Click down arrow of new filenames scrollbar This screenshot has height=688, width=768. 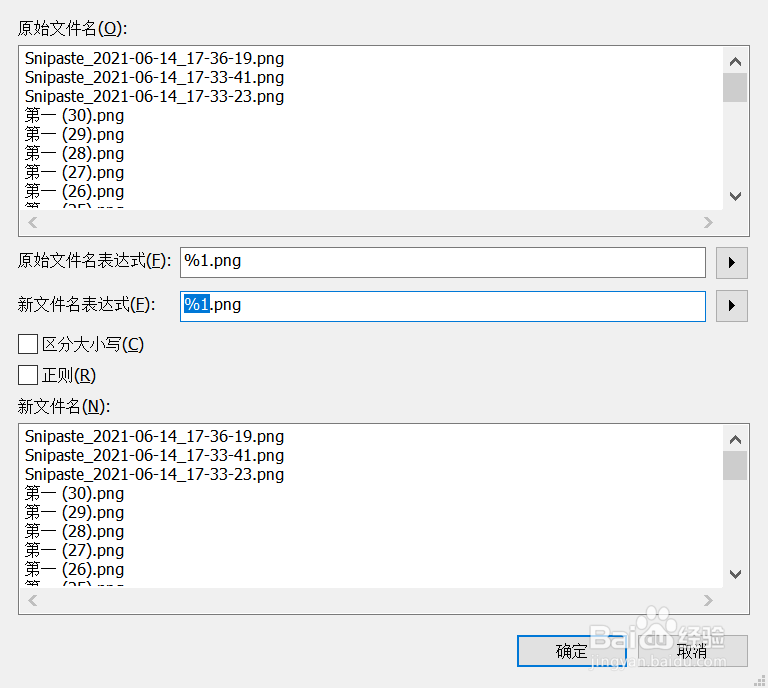click(x=735, y=574)
